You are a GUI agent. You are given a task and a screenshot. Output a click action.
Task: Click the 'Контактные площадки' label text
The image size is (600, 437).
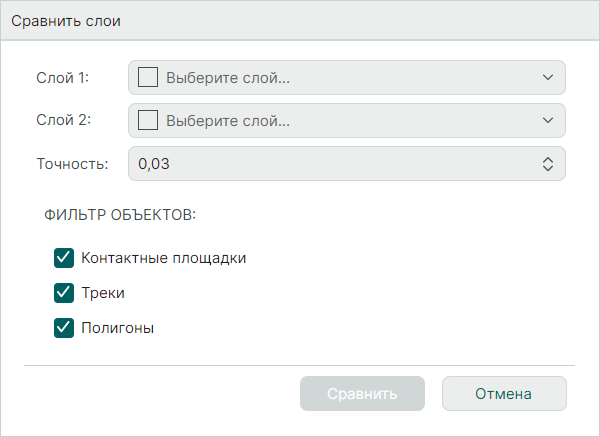click(163, 258)
